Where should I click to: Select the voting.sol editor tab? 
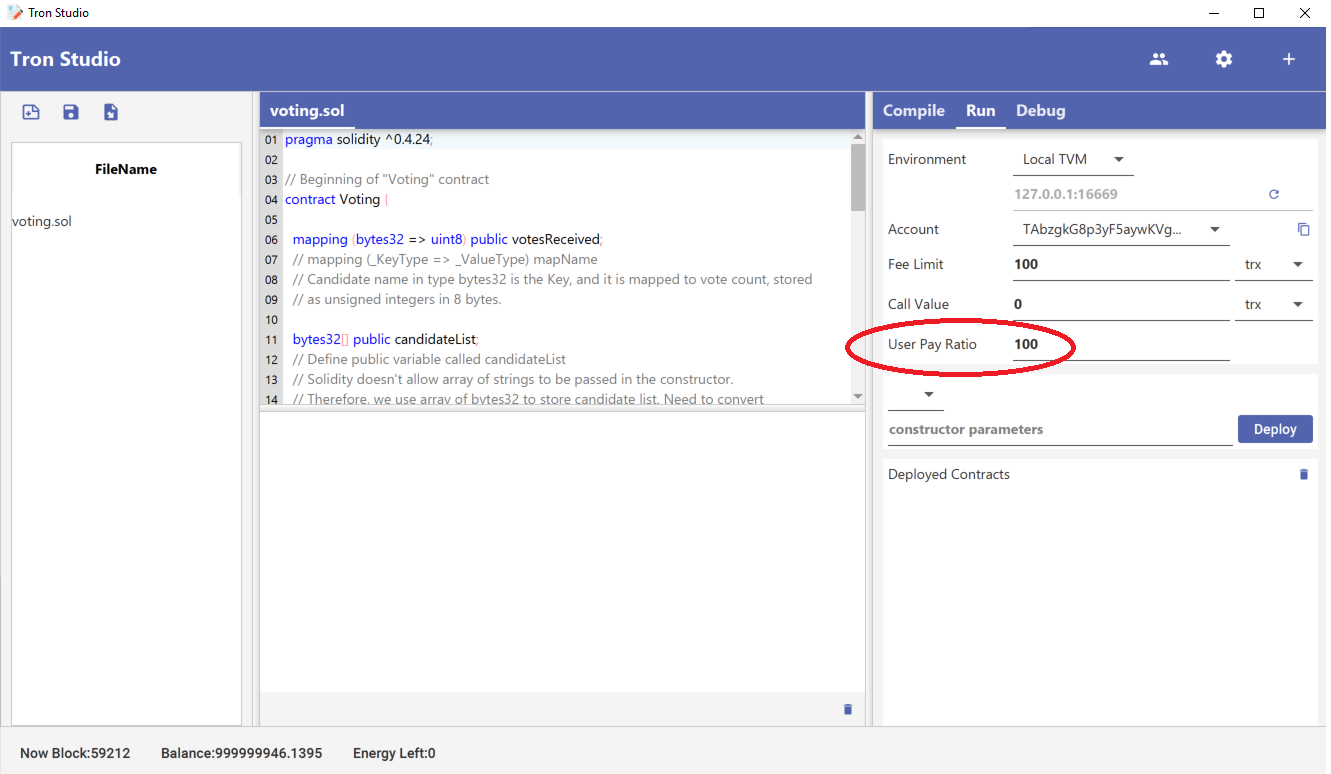307,111
